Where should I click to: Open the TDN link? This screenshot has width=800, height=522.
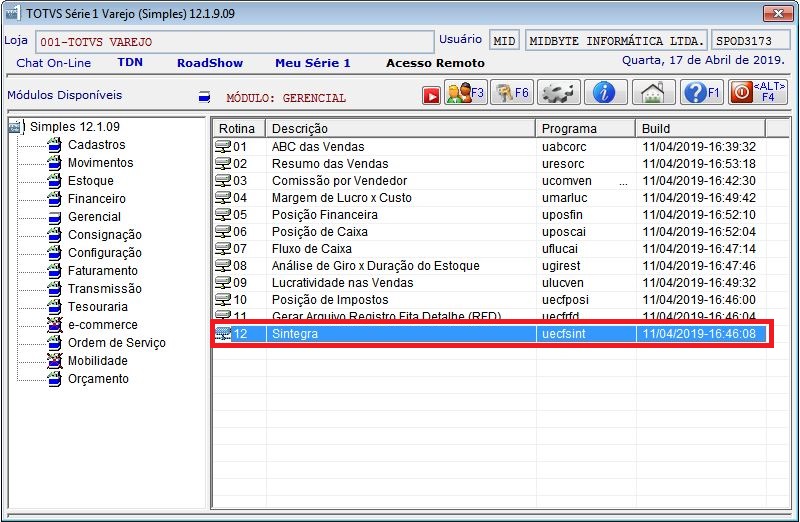pos(130,63)
